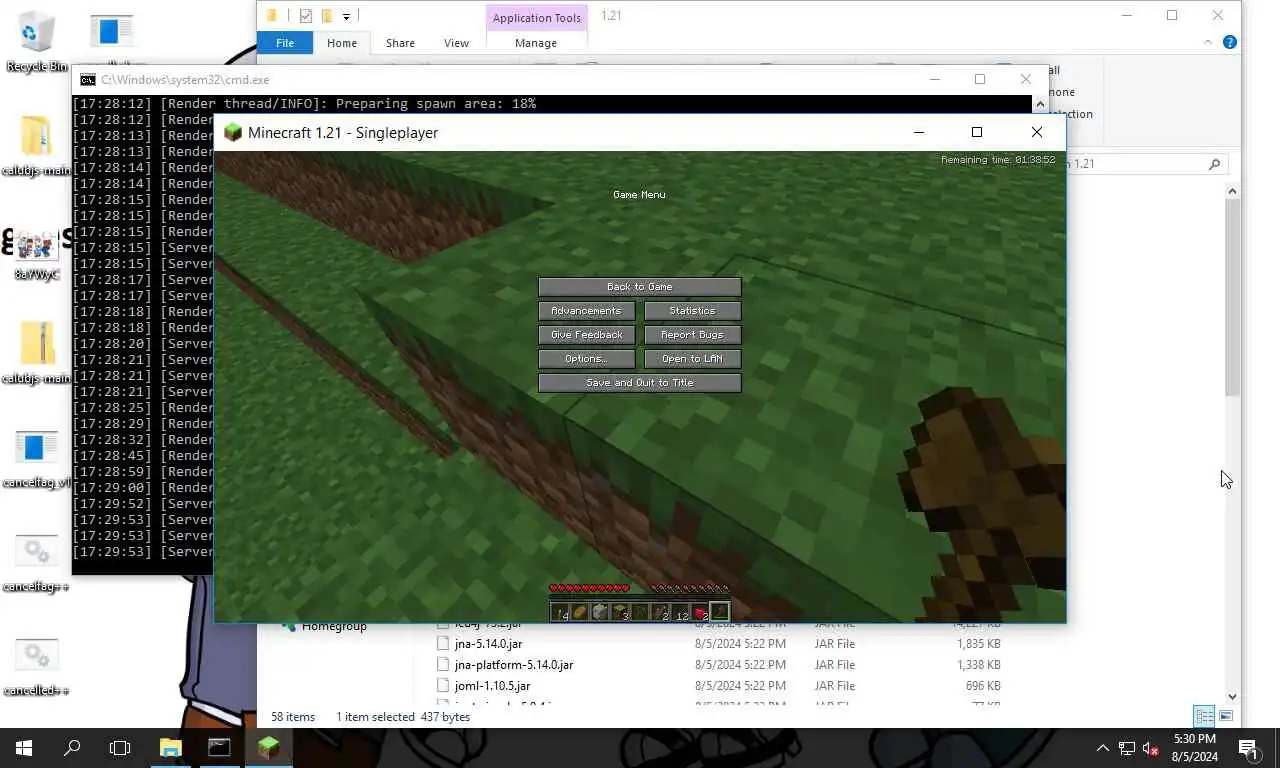Image resolution: width=1280 pixels, height=768 pixels.
Task: Select jna-5.14.0.jar file
Action: click(488, 644)
